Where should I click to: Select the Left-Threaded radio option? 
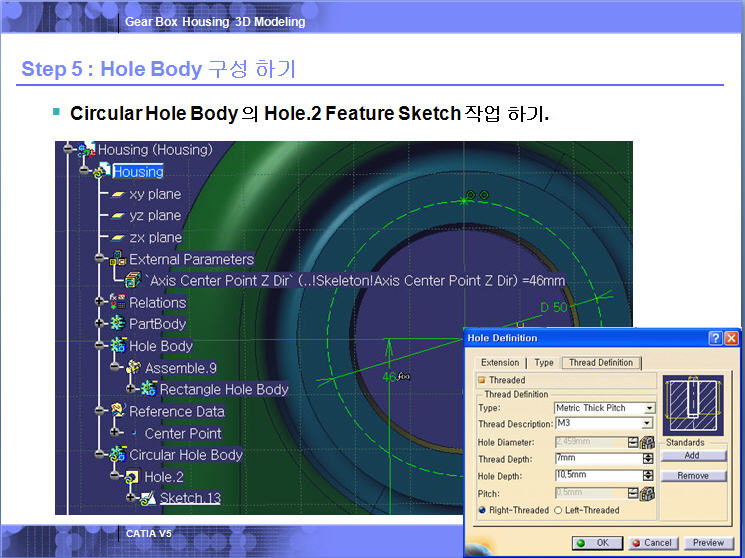pos(558,510)
